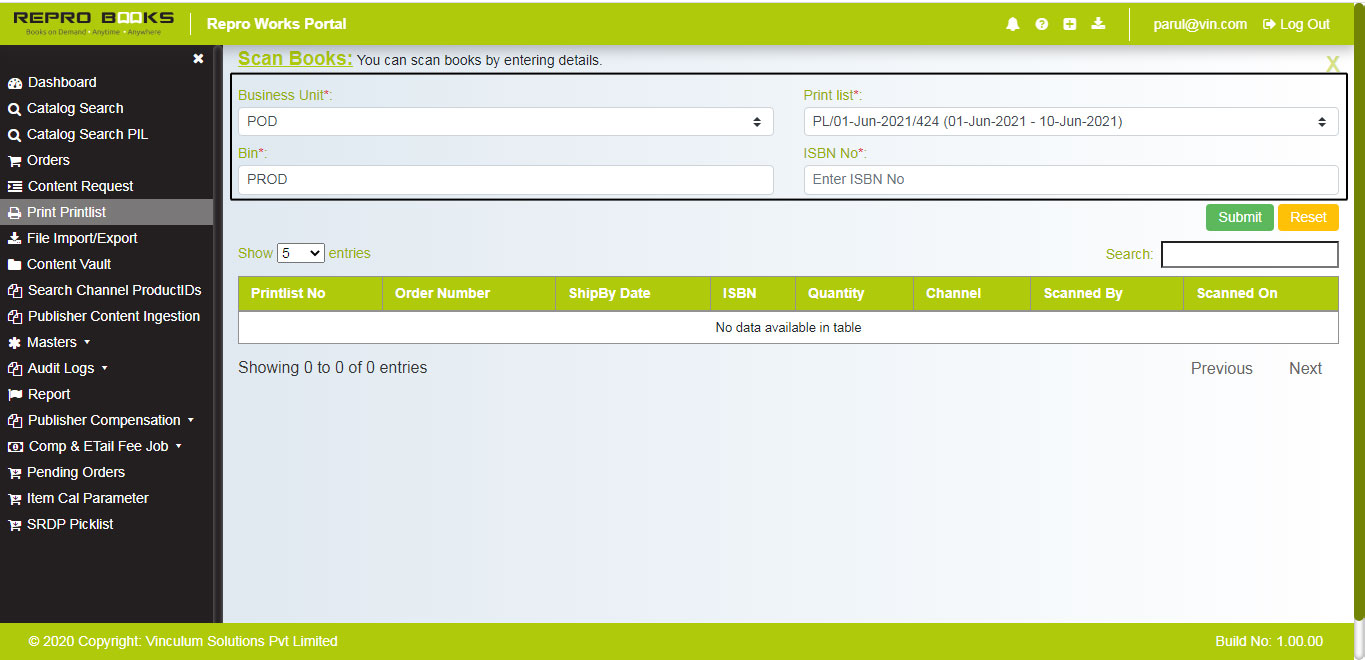This screenshot has width=1365, height=660.
Task: Select the Content Vault sidebar icon
Action: [13, 264]
